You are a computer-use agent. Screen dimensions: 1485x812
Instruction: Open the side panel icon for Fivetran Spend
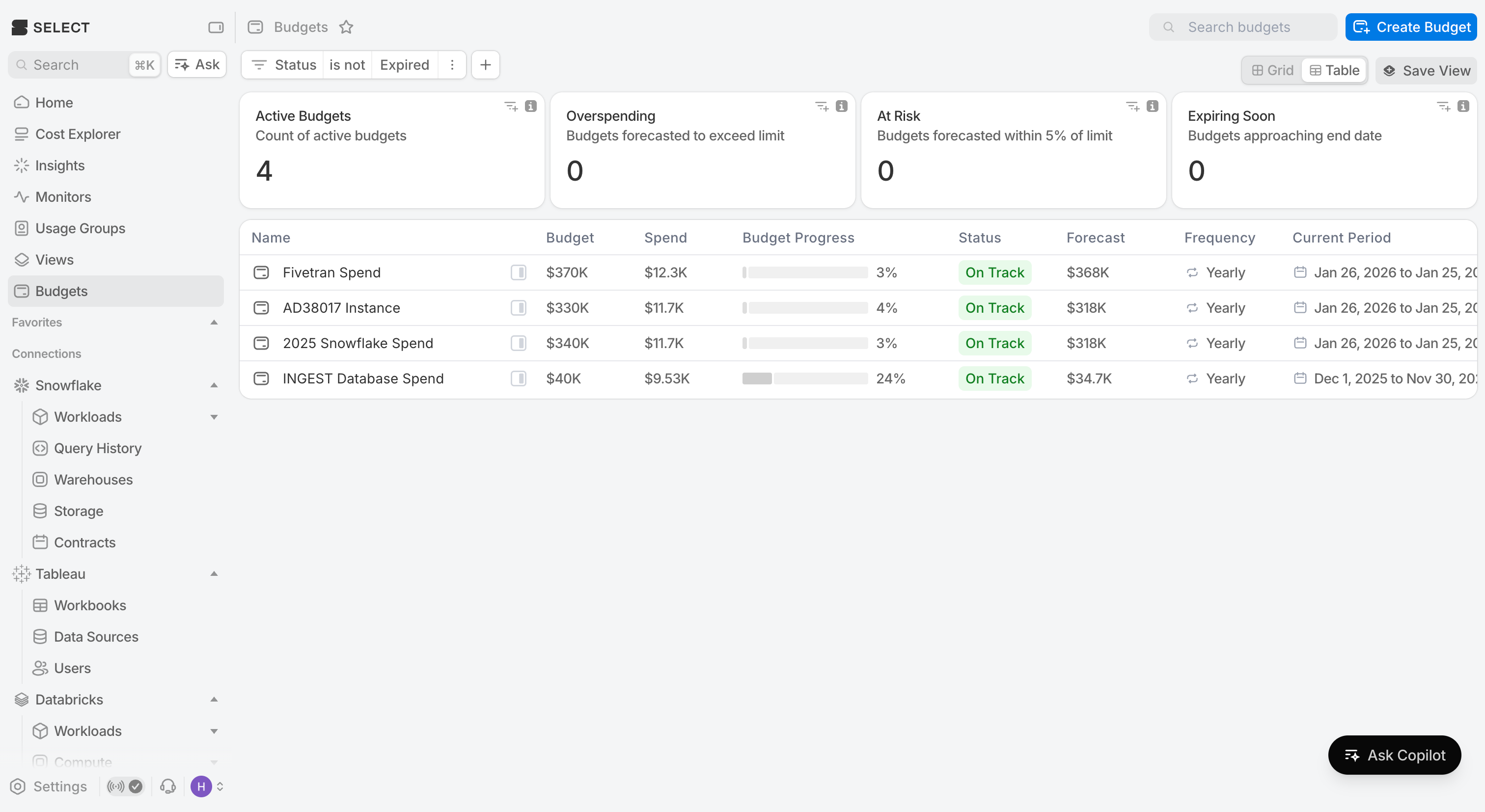click(518, 272)
